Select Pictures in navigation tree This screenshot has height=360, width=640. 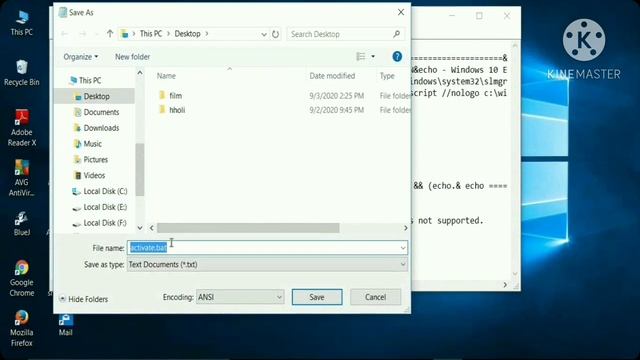[x=96, y=160]
